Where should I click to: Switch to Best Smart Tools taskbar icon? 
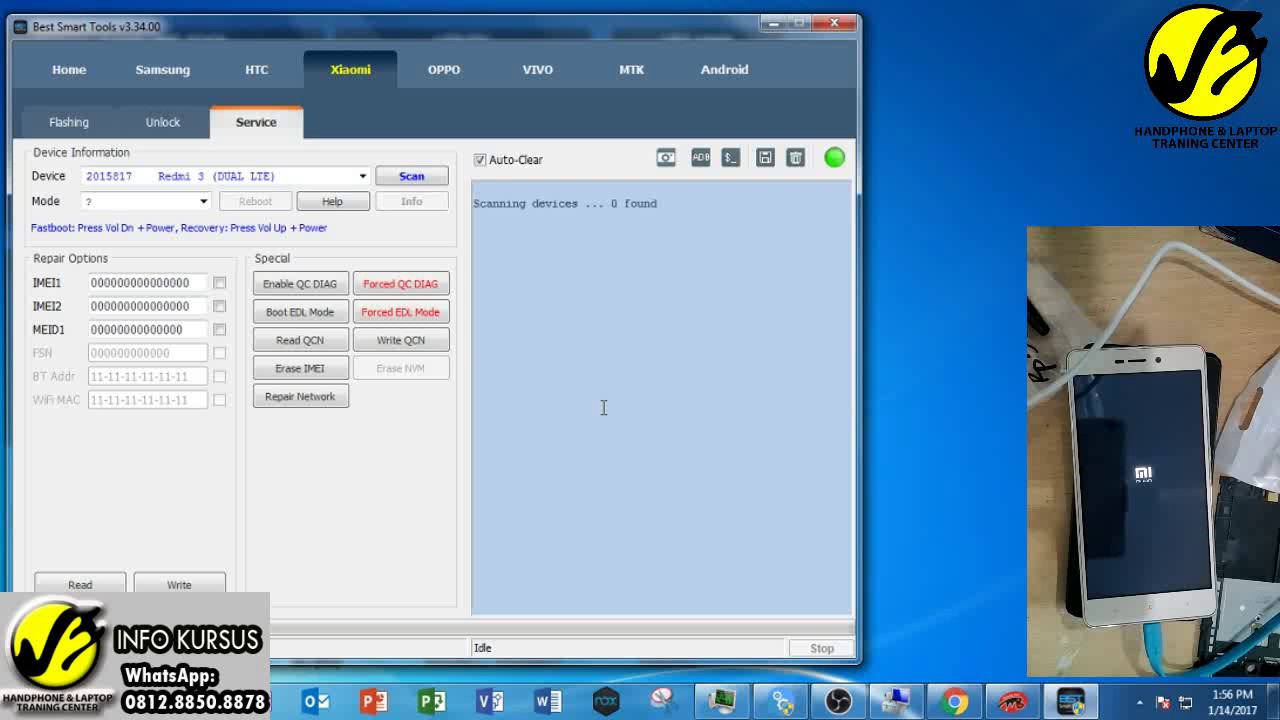tap(1070, 701)
